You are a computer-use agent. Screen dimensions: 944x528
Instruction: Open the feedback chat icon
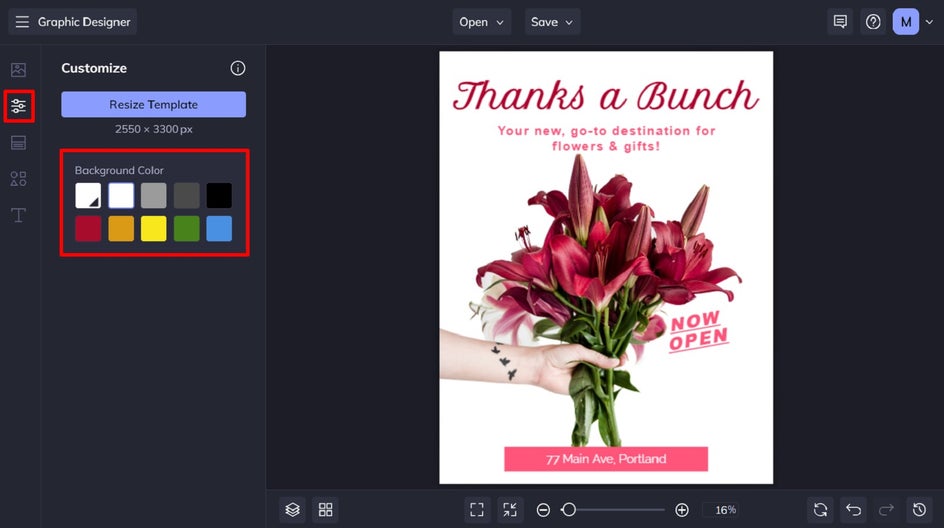pos(840,22)
